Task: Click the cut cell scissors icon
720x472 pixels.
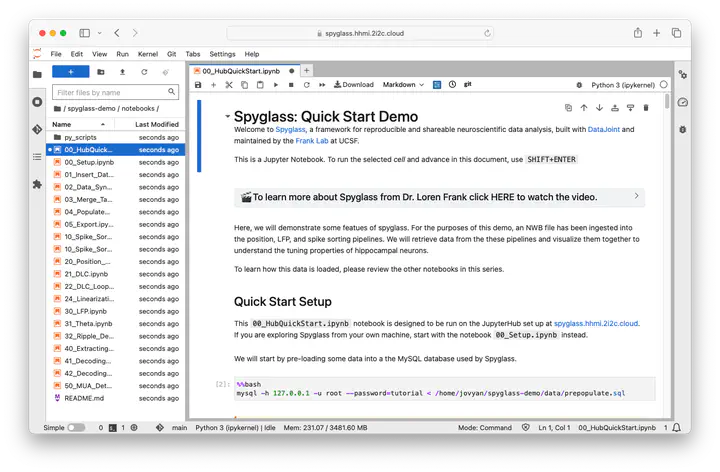Action: coord(229,85)
